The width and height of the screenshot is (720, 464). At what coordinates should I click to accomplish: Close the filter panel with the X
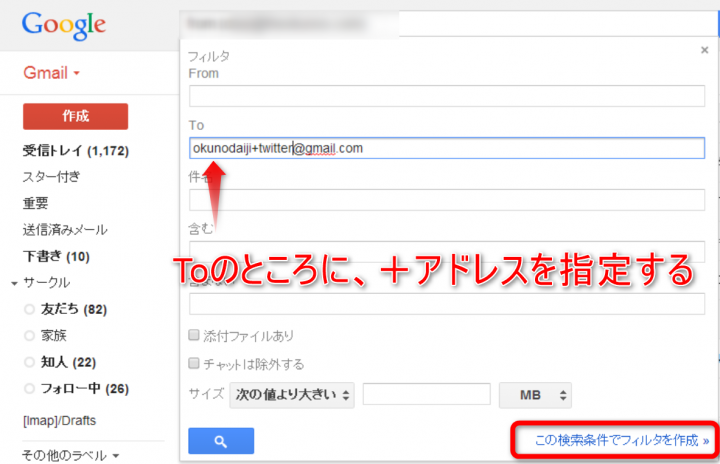coord(704,50)
